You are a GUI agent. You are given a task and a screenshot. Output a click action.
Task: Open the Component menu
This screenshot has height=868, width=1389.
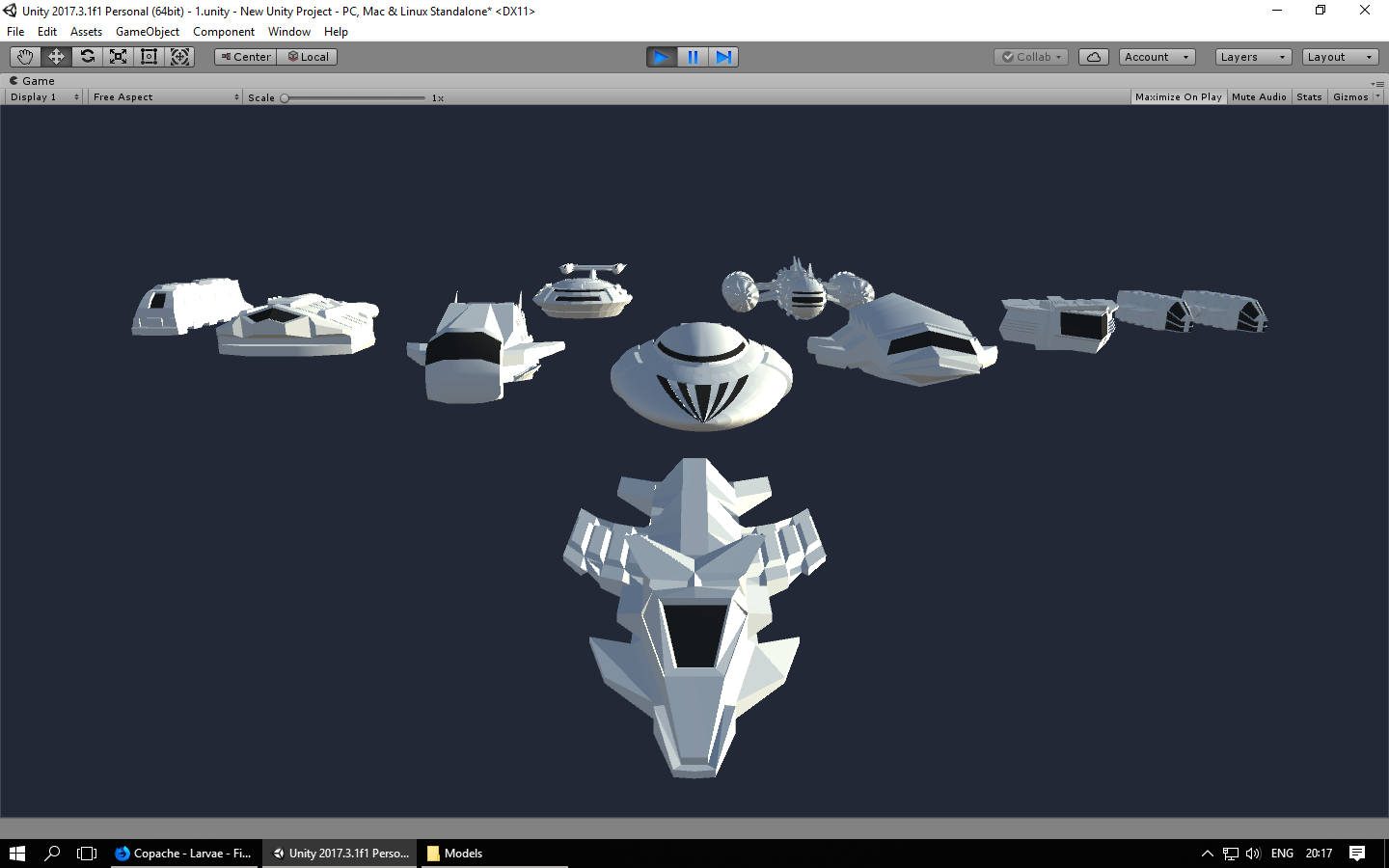tap(224, 32)
